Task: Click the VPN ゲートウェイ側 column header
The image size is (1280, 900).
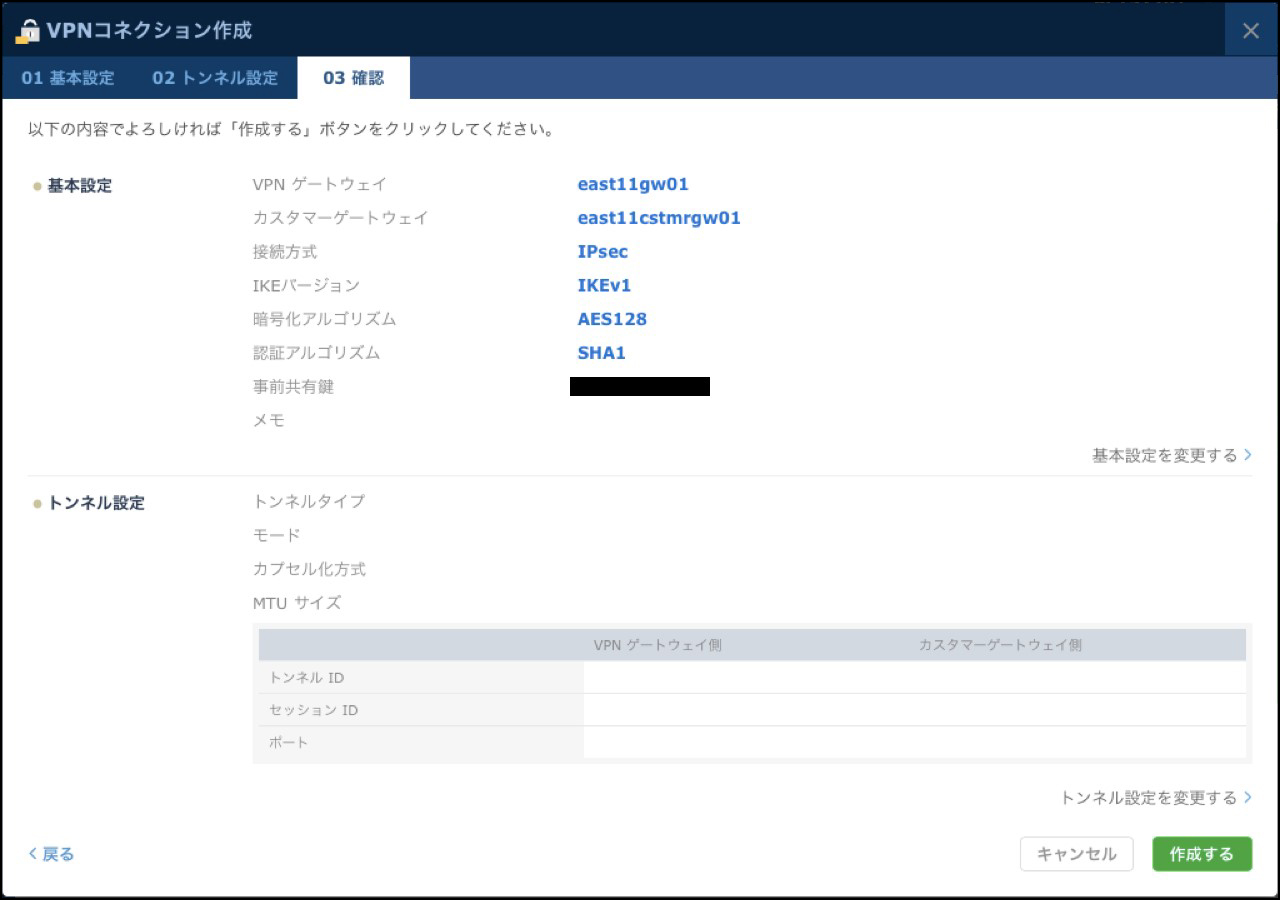Action: (x=657, y=645)
